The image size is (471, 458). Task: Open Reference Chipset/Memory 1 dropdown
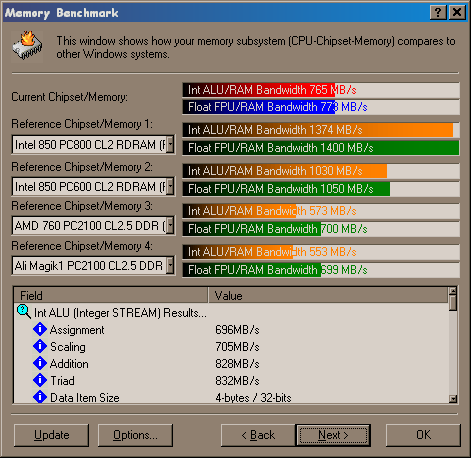click(170, 144)
